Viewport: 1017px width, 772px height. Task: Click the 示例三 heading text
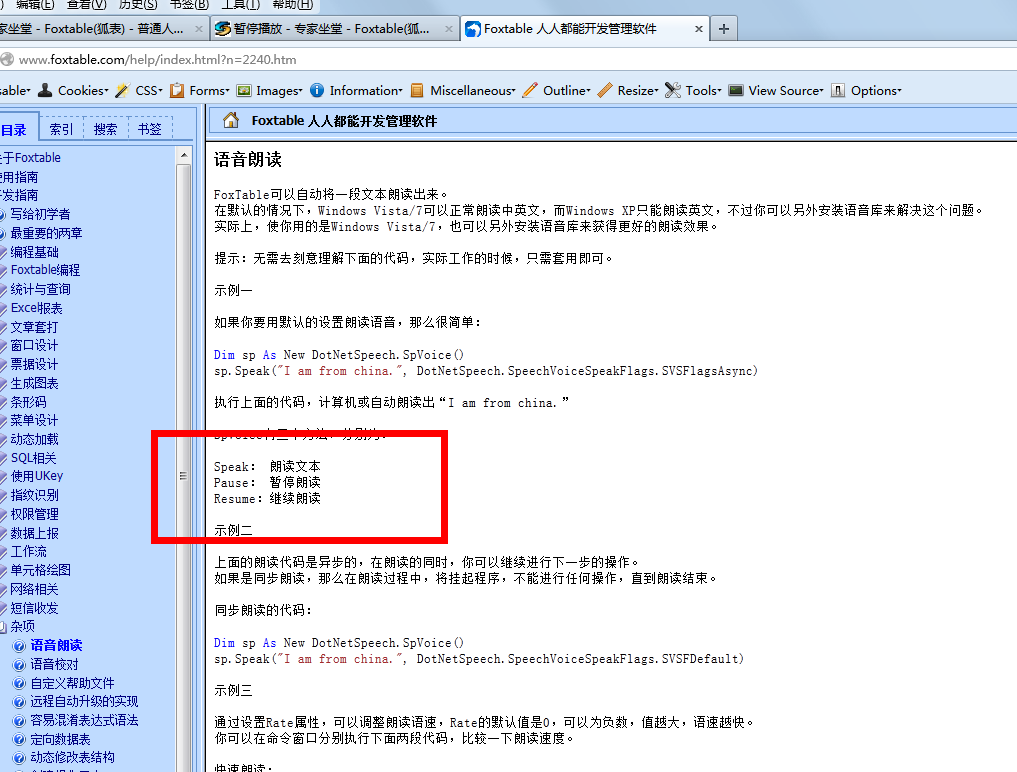(233, 690)
